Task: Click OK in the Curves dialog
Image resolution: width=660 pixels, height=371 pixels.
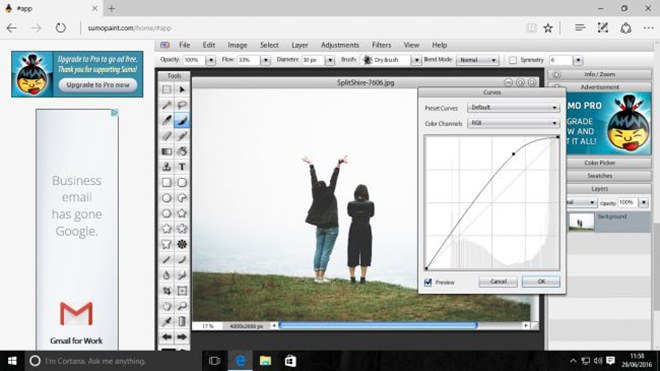Action: click(x=541, y=281)
